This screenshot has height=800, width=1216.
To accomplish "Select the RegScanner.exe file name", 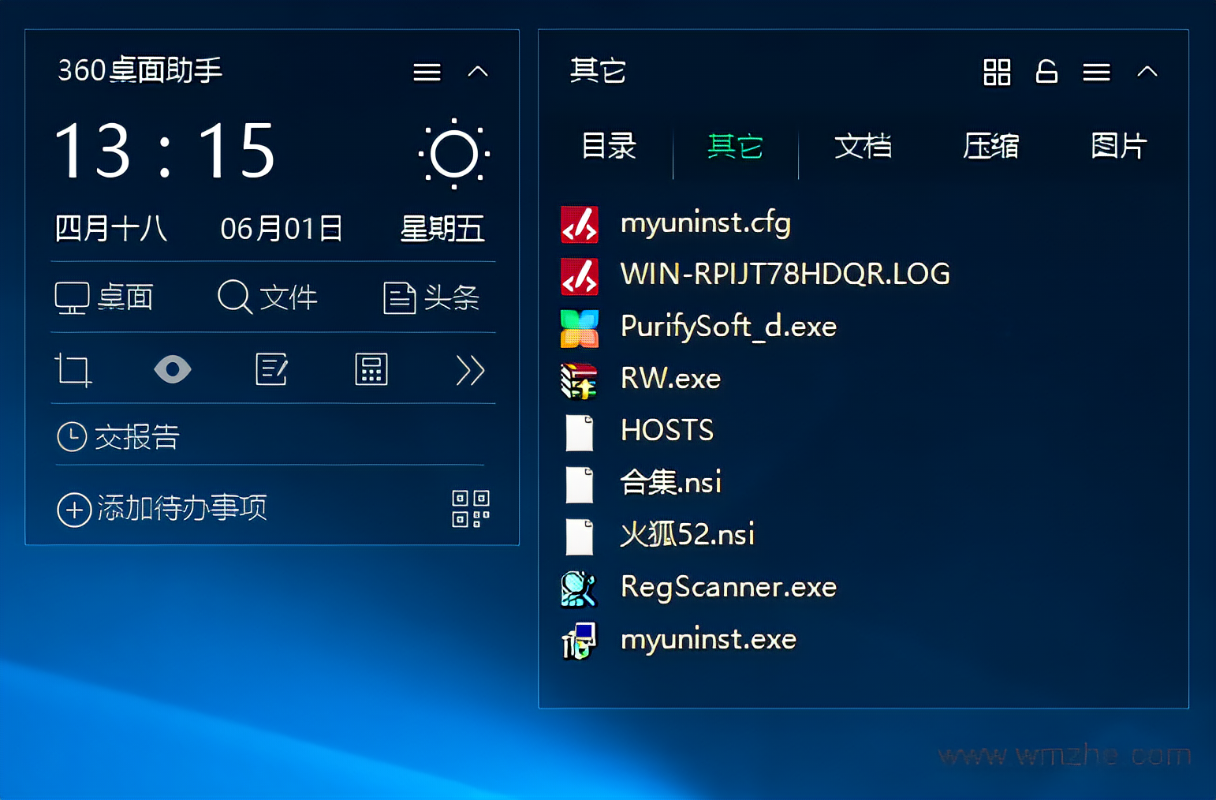I will pos(729,587).
